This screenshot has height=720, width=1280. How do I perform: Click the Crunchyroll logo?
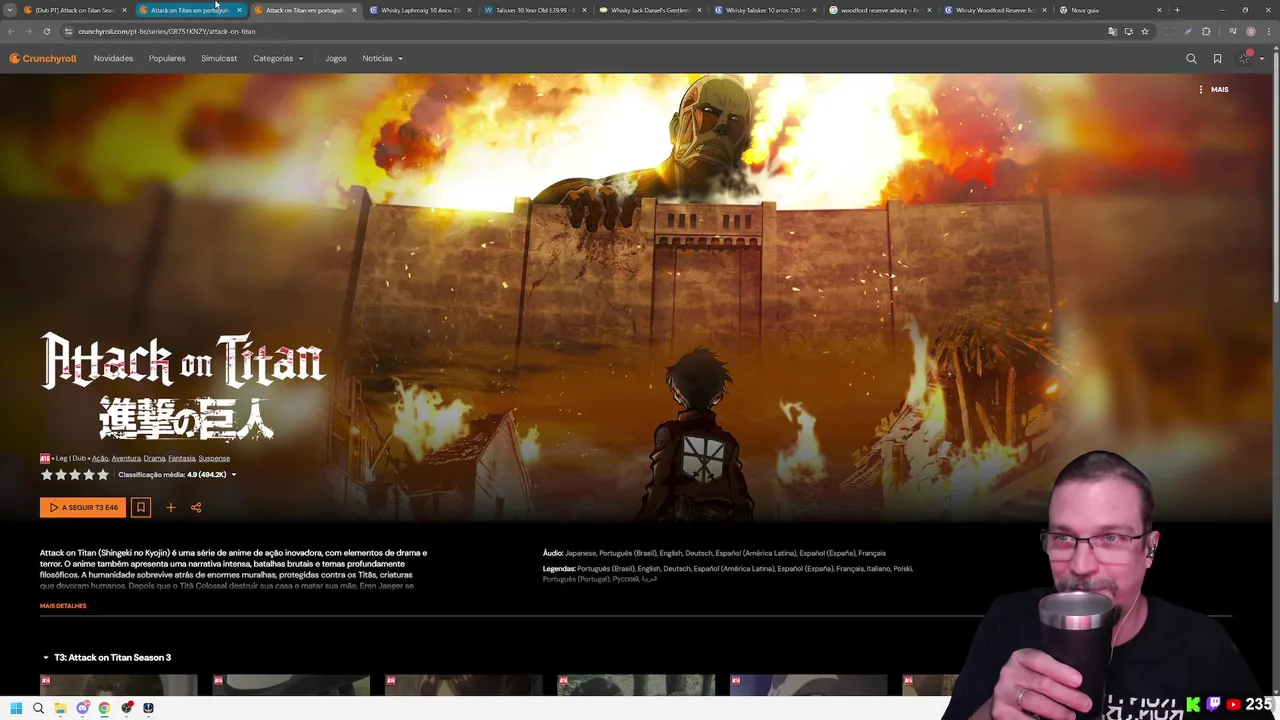43,59
